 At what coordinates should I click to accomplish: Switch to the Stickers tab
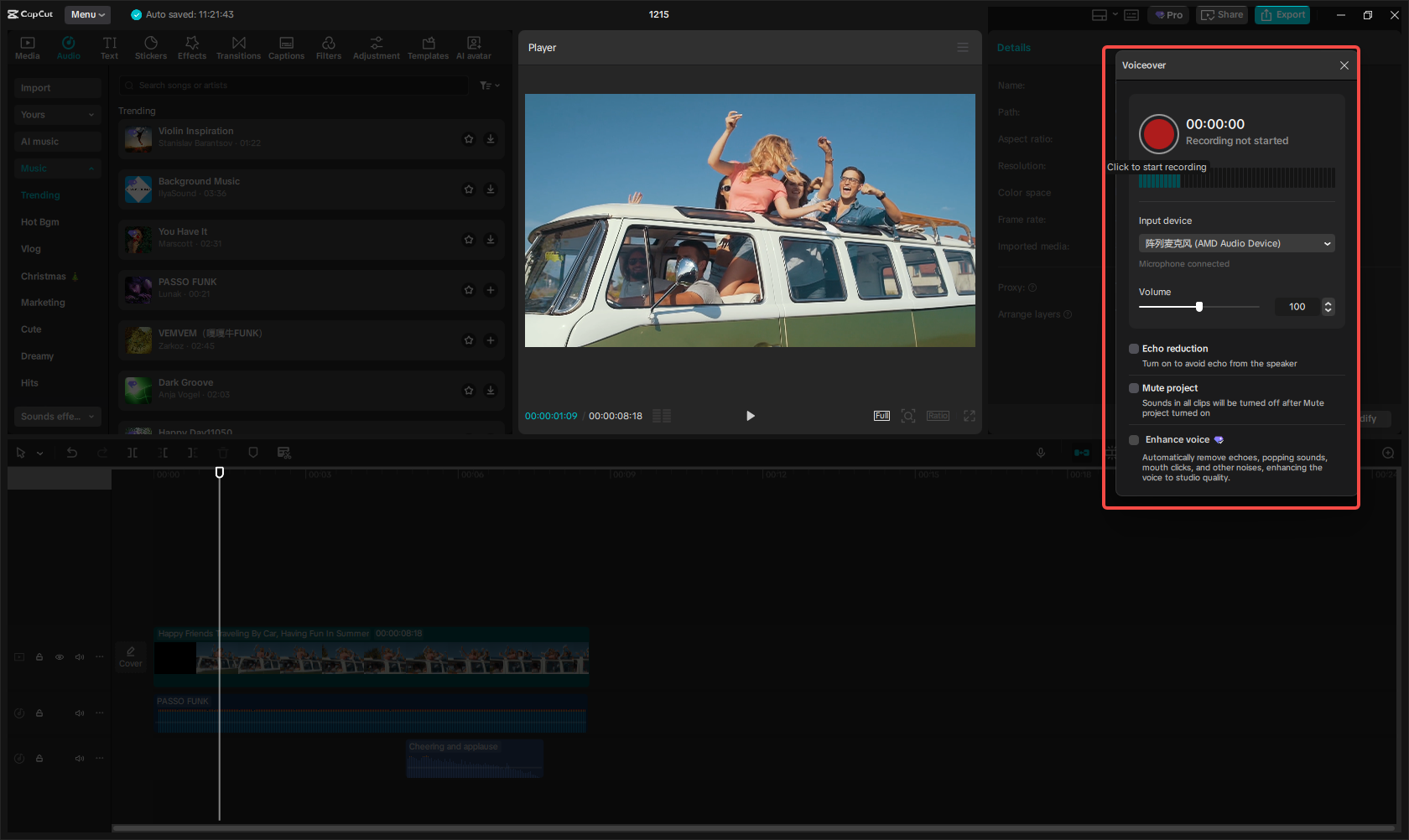pos(151,48)
